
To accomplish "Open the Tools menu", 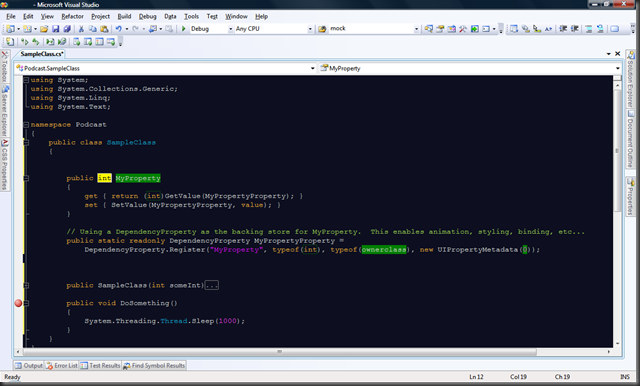I will point(191,16).
